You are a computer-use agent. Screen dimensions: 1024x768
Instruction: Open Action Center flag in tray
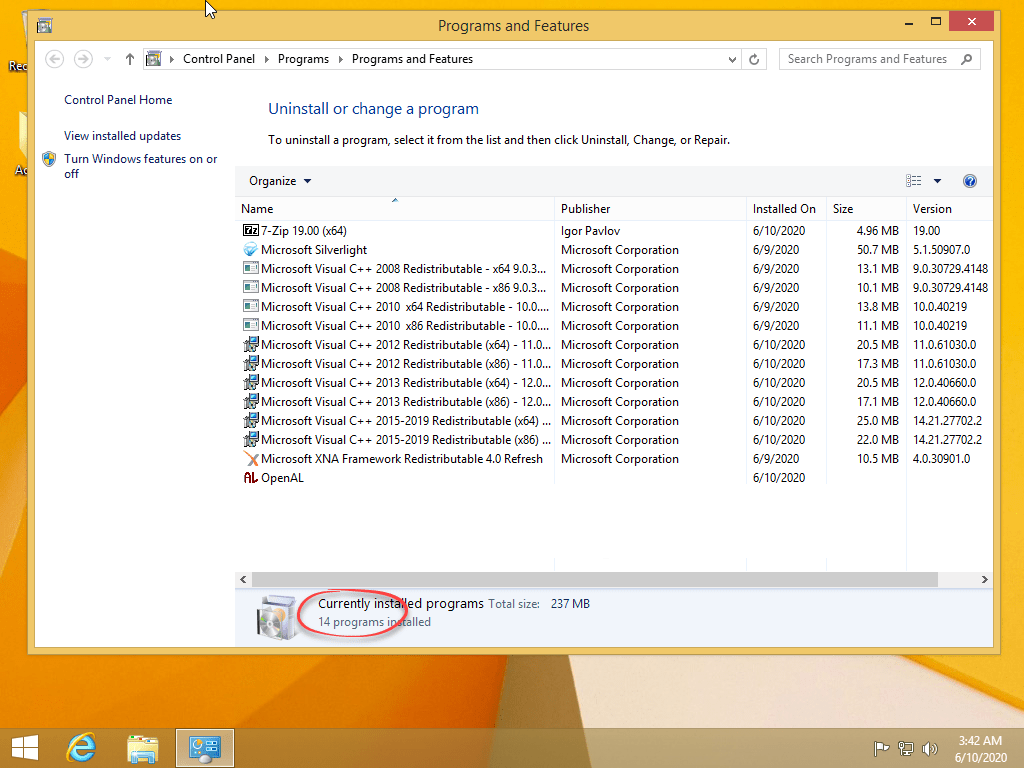point(881,748)
